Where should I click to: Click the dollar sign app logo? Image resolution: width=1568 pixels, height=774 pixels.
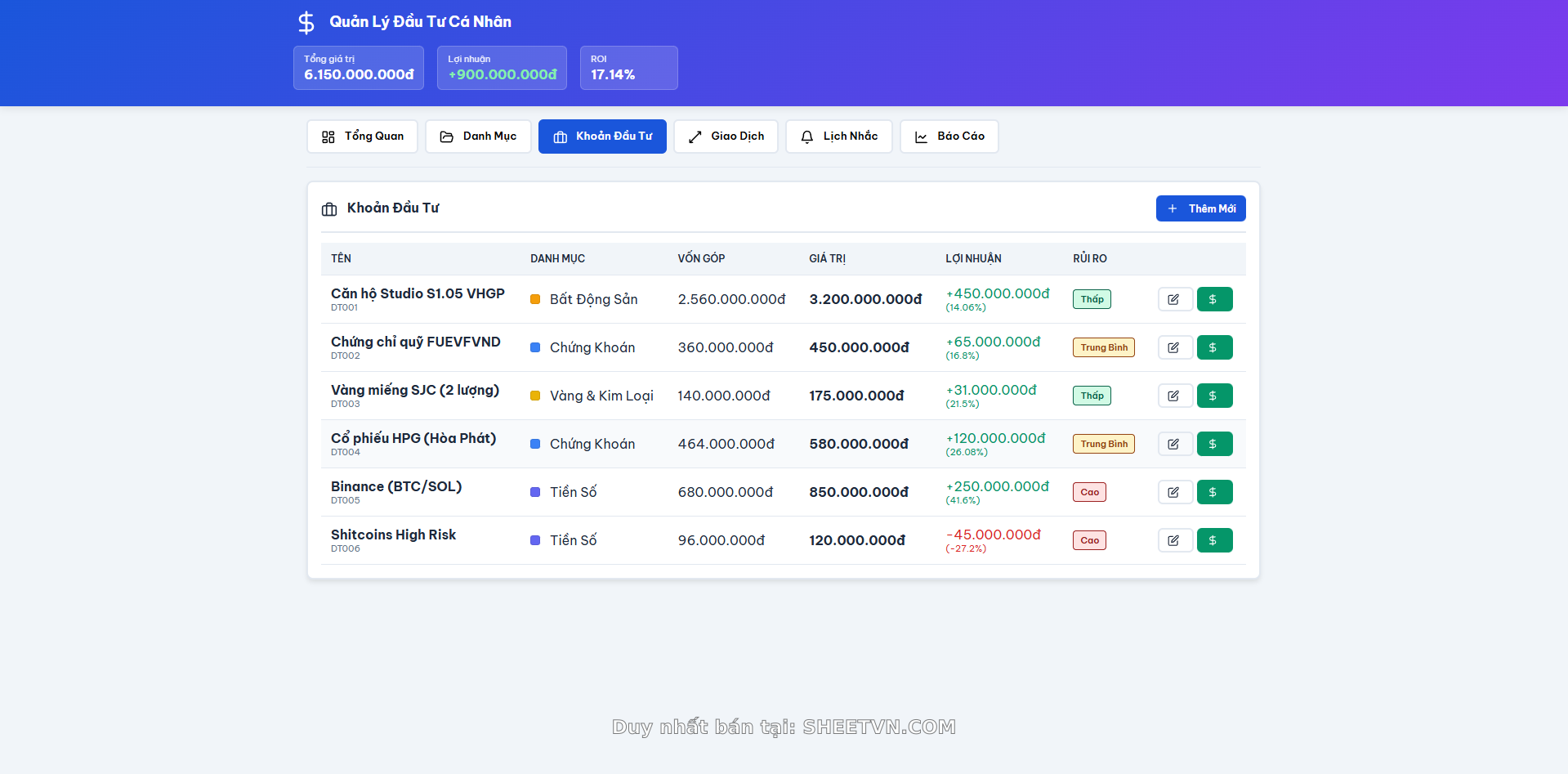pos(306,22)
